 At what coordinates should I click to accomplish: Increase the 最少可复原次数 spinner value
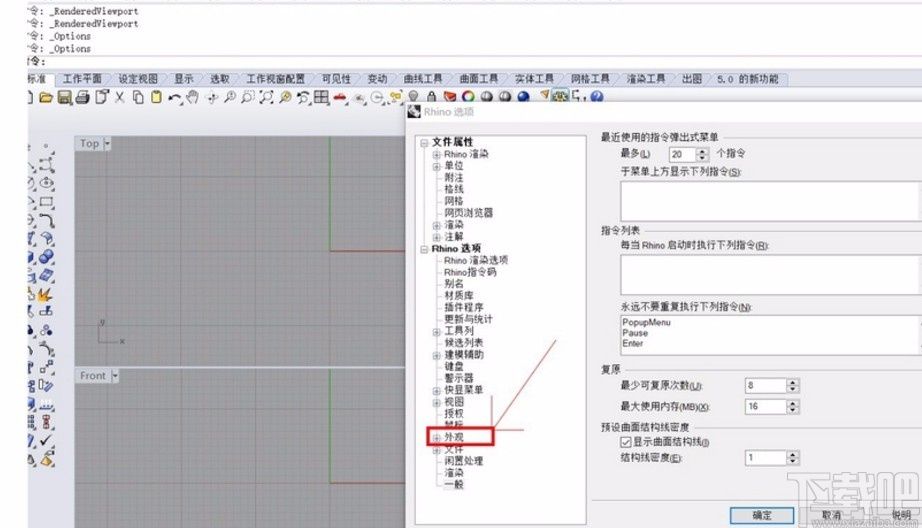(x=793, y=382)
